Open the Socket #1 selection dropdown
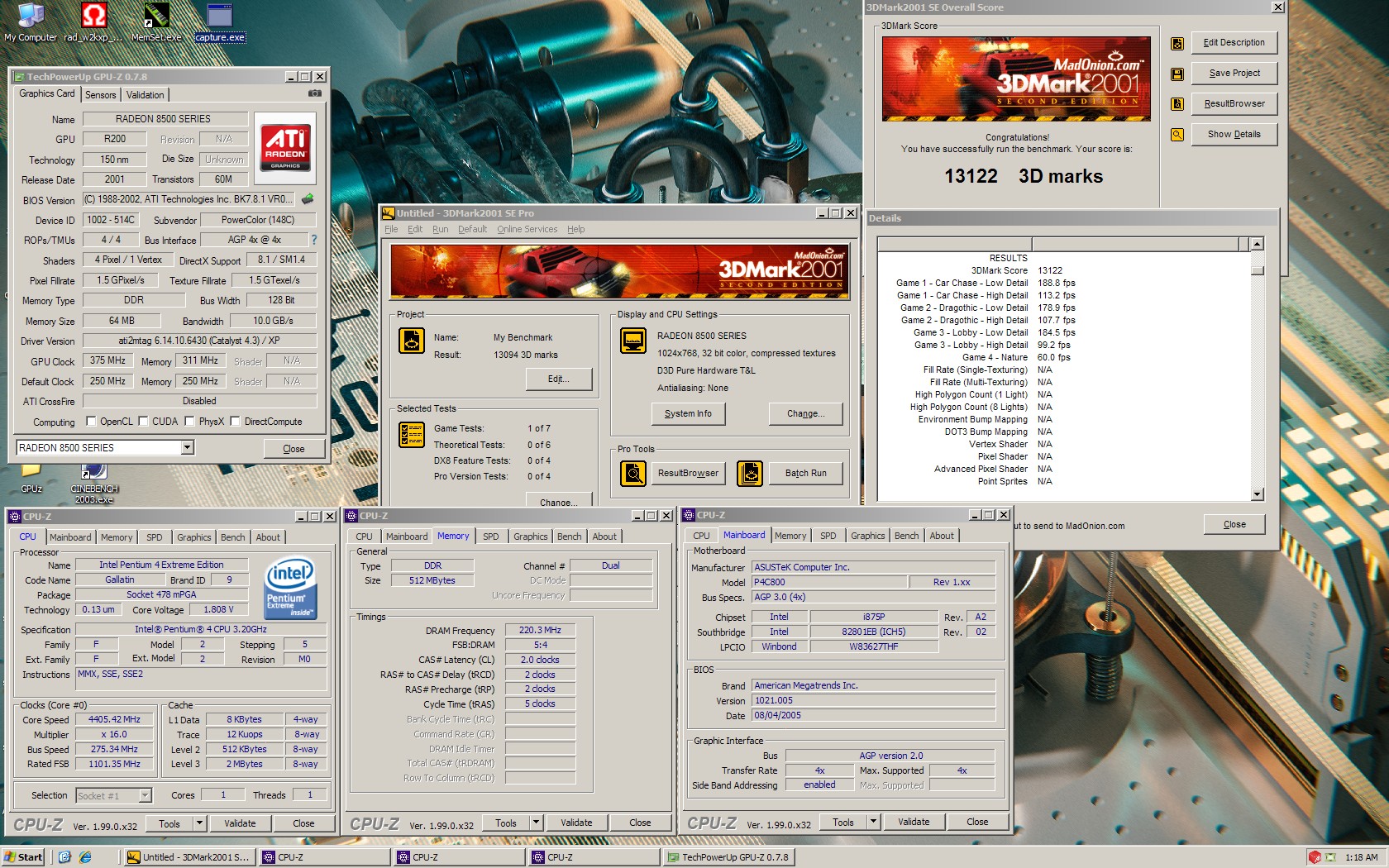 click(146, 795)
